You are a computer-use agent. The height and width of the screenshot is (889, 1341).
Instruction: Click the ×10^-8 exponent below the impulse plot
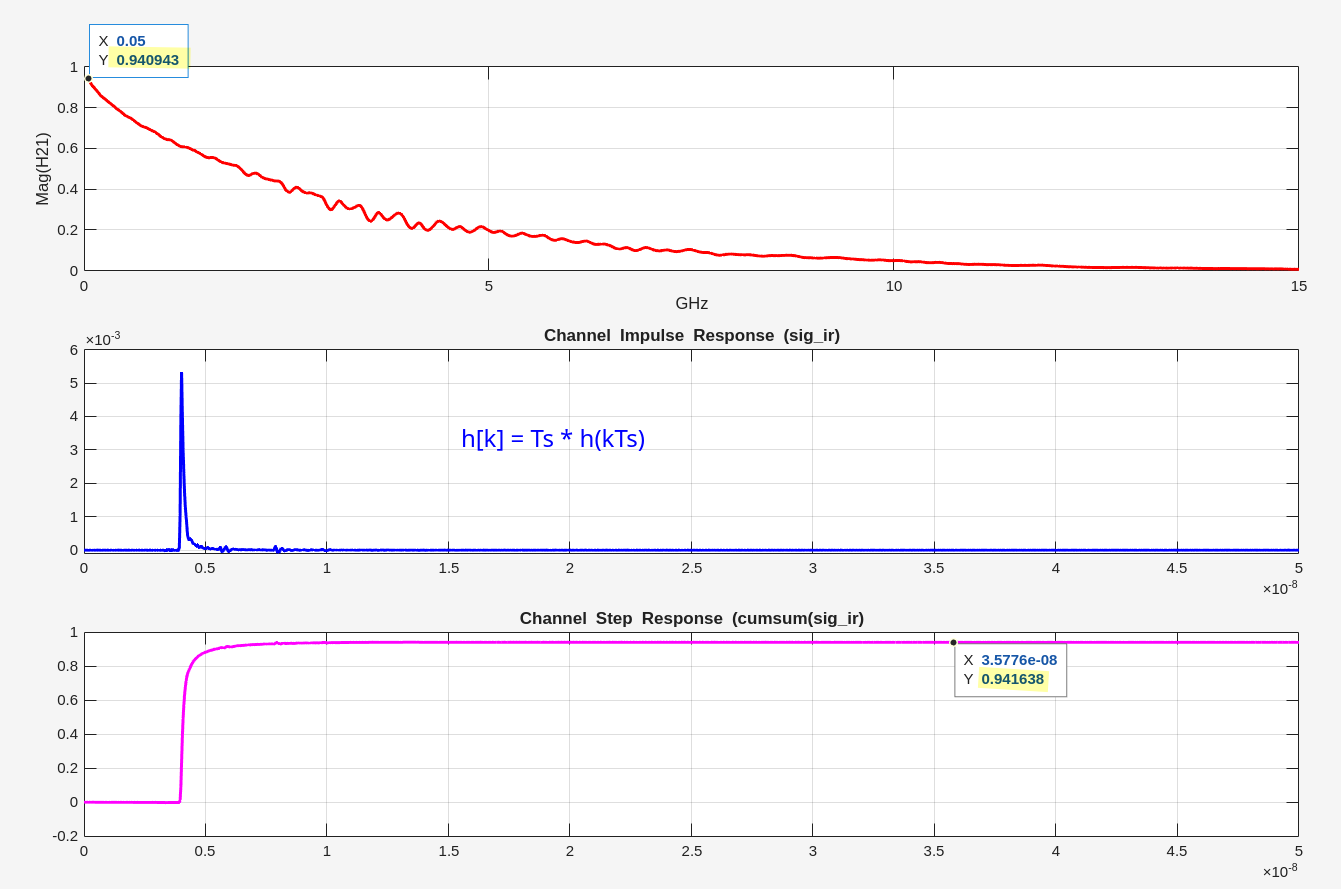point(1279,588)
